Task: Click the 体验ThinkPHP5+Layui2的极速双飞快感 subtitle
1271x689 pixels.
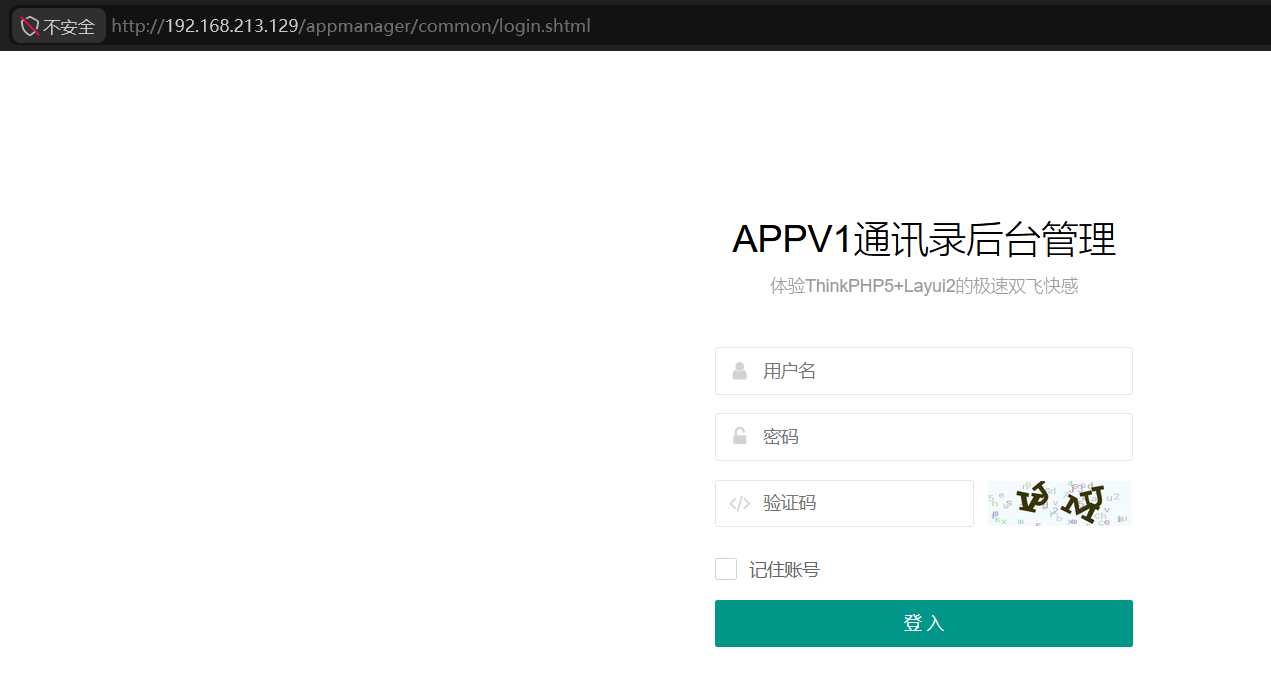Action: pos(923,286)
